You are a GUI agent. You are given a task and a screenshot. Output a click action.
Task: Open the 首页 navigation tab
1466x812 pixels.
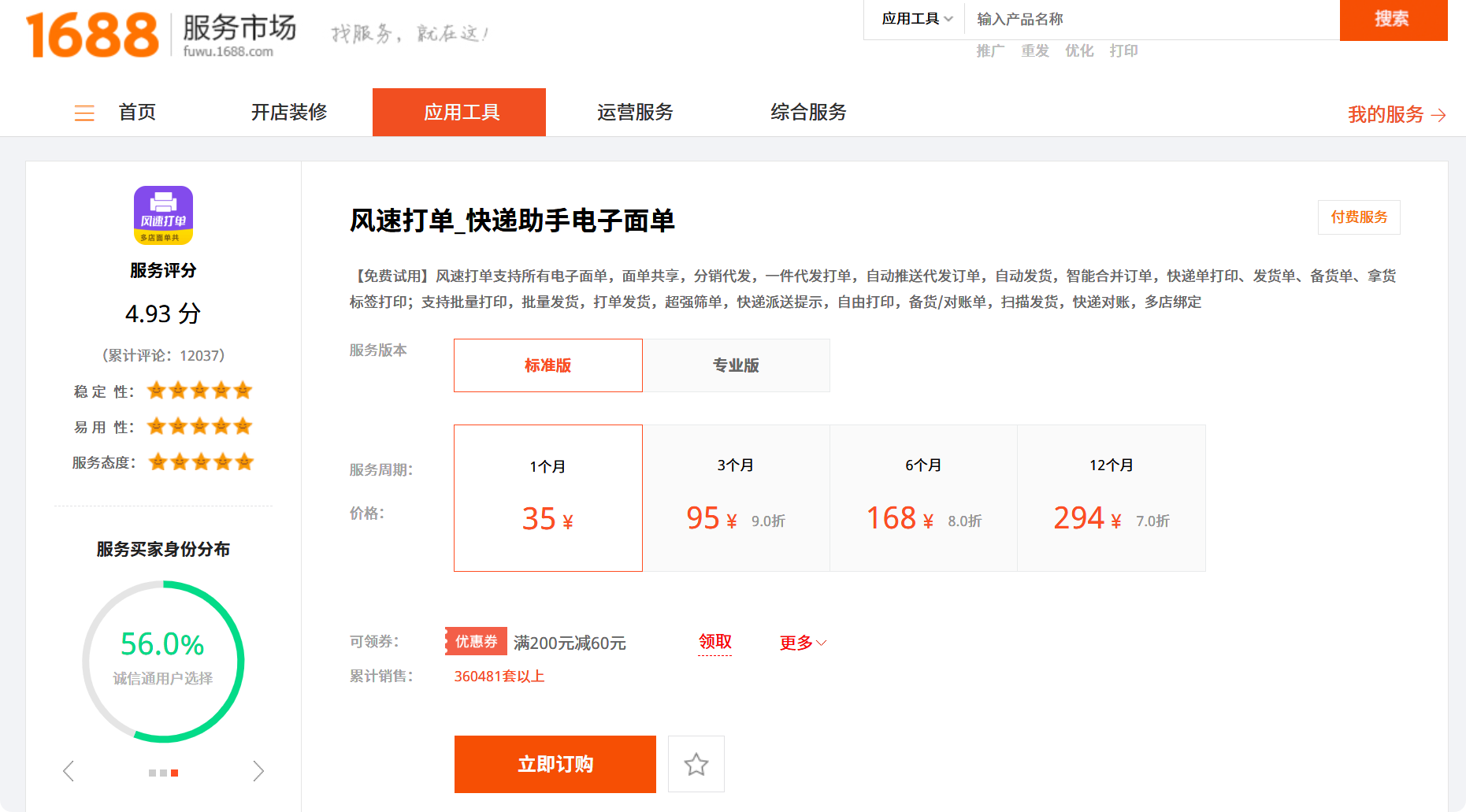coord(137,112)
